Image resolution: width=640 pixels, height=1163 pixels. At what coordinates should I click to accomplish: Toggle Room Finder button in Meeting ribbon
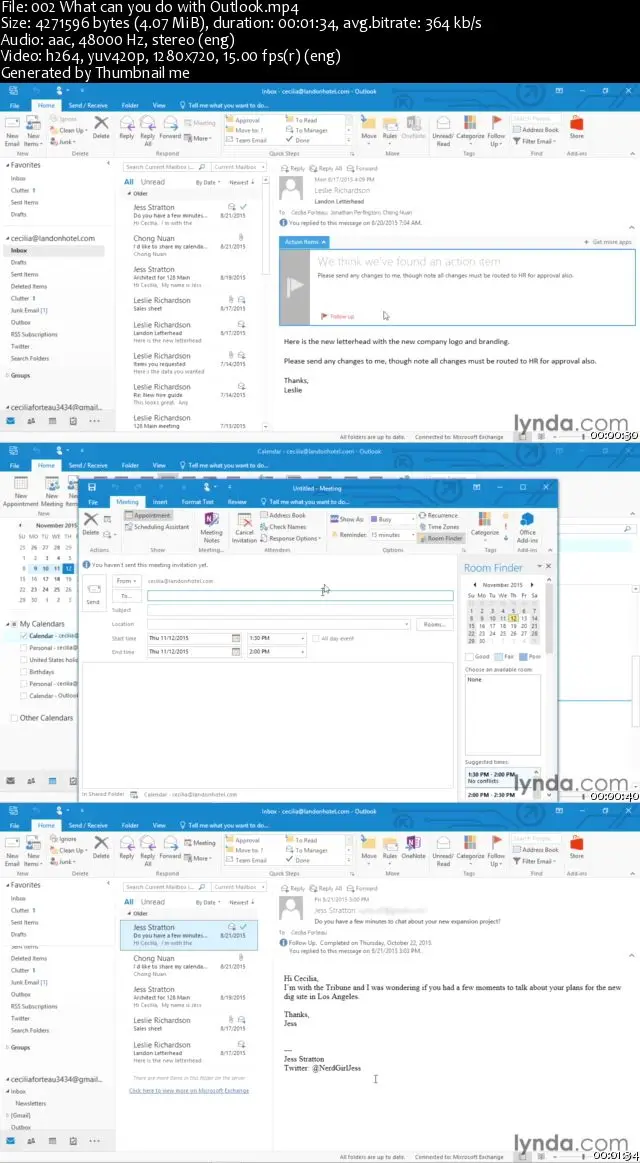[441, 538]
